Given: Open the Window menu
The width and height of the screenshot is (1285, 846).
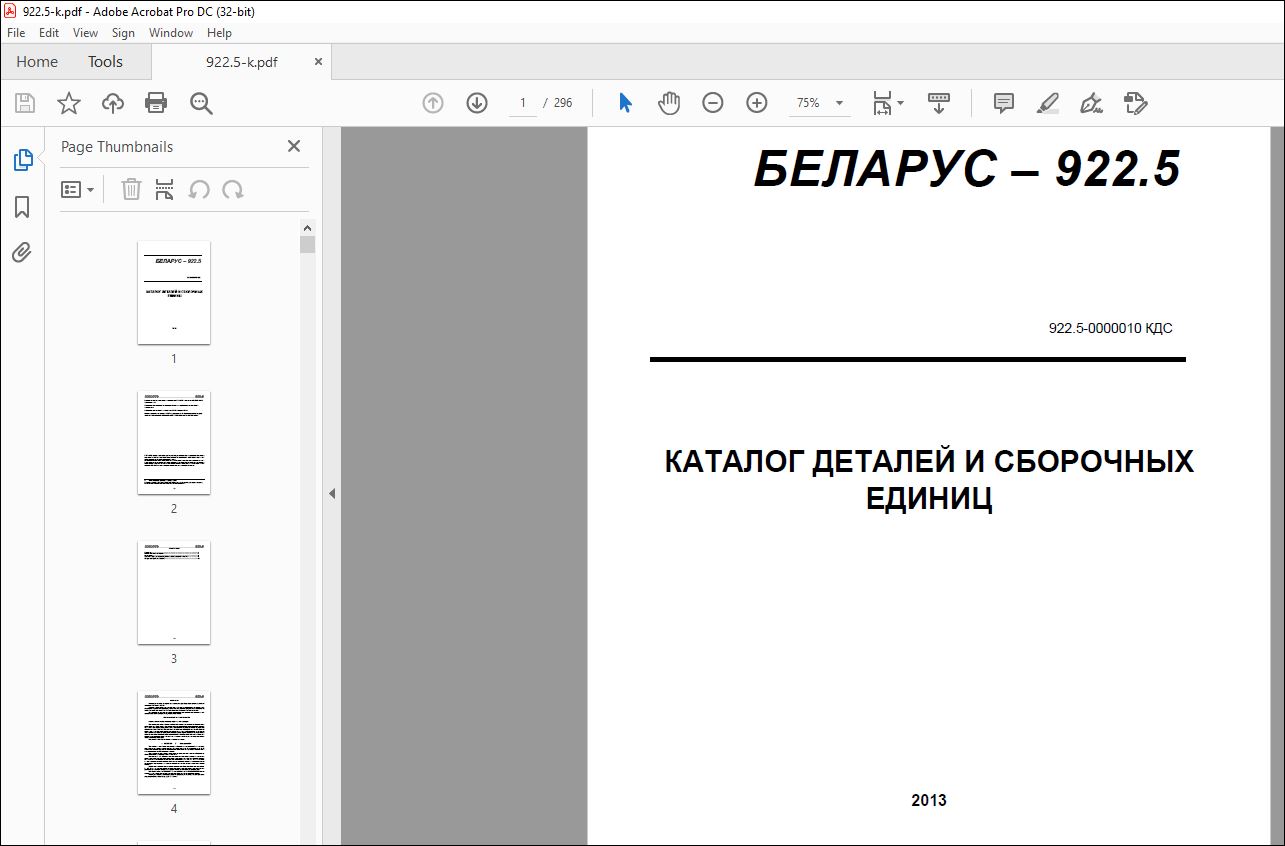Looking at the screenshot, I should 171,33.
